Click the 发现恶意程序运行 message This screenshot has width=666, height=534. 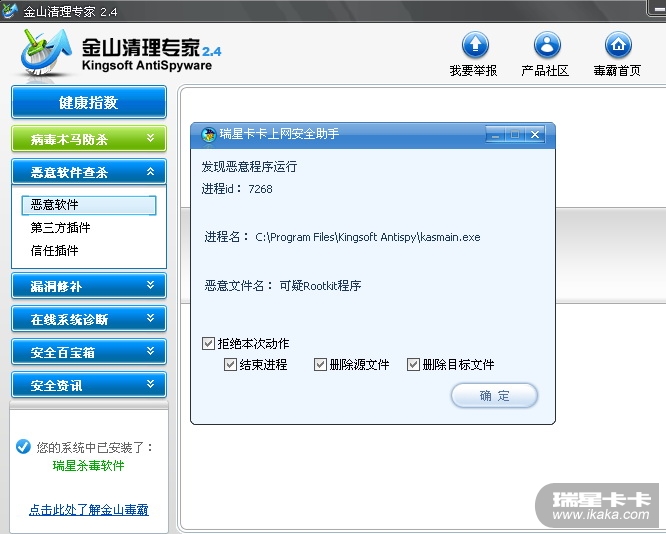249,167
